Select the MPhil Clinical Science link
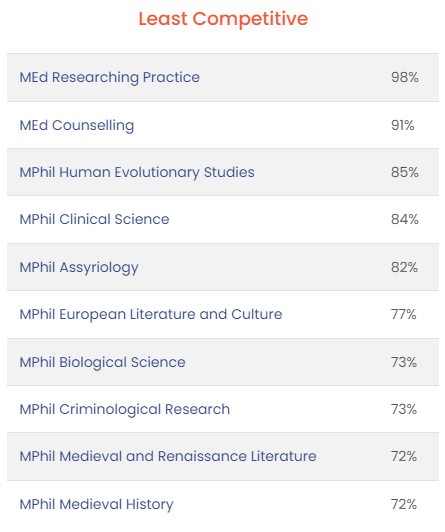The height and width of the screenshot is (532, 445). click(94, 220)
